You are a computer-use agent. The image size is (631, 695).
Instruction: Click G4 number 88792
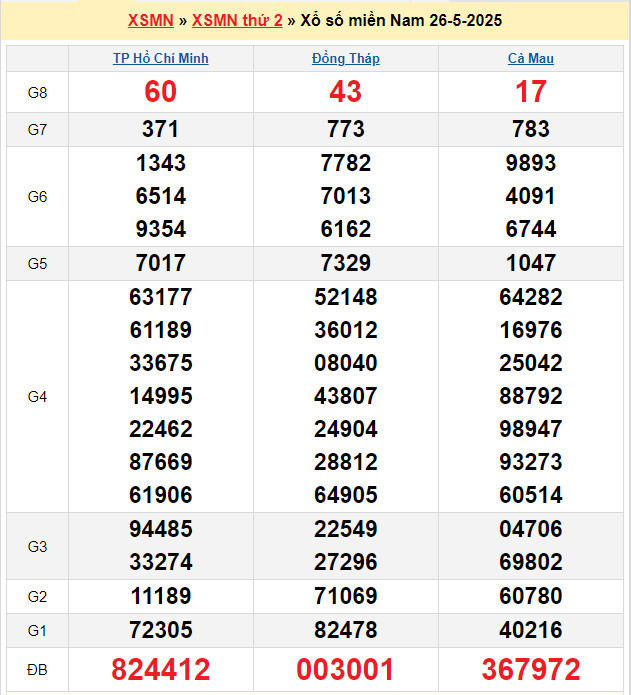tap(531, 396)
